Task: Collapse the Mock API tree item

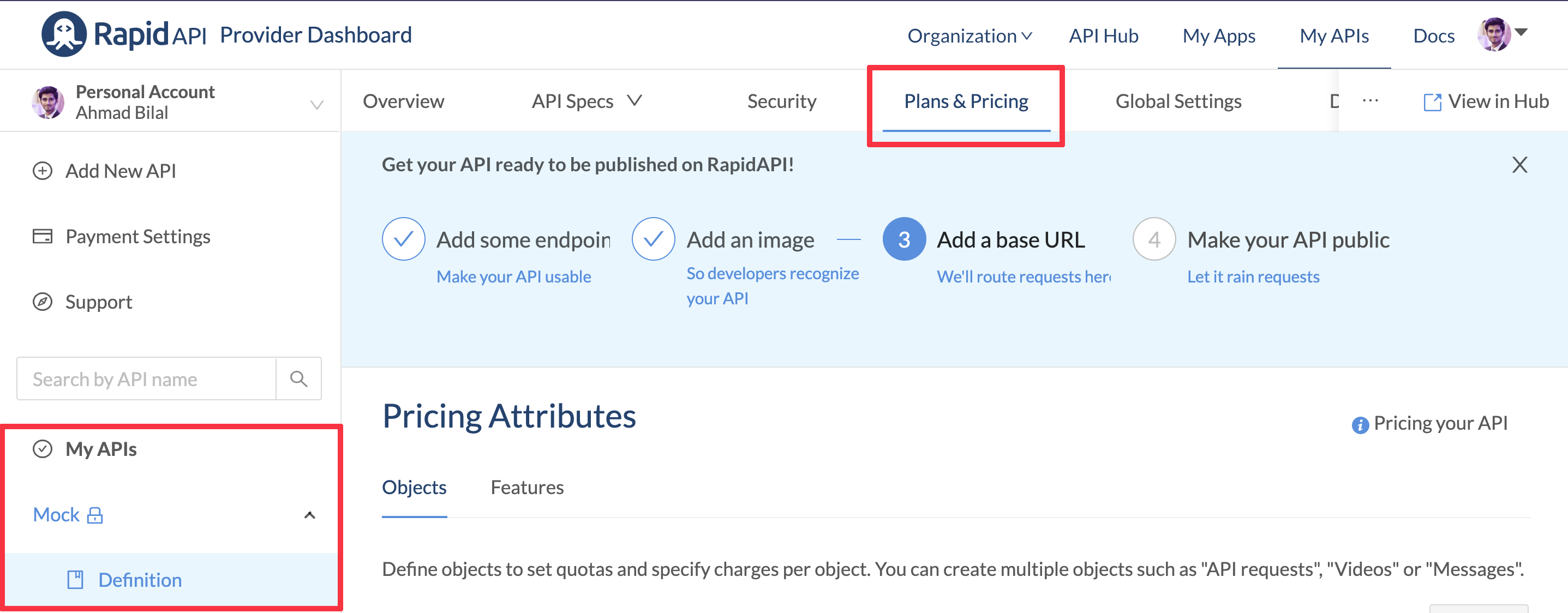Action: pyautogui.click(x=309, y=515)
